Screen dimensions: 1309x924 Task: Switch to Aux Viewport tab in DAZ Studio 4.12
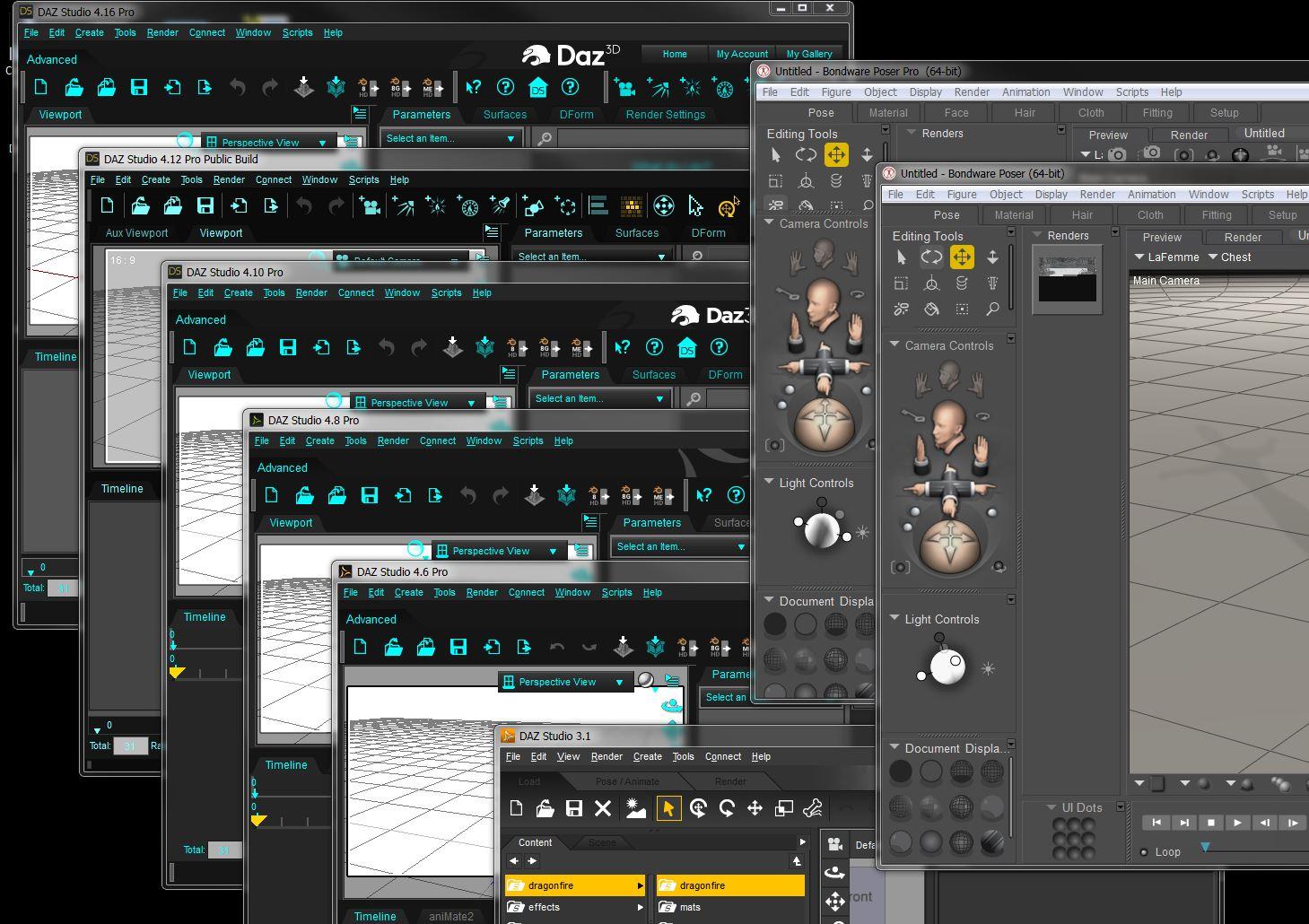coord(137,233)
